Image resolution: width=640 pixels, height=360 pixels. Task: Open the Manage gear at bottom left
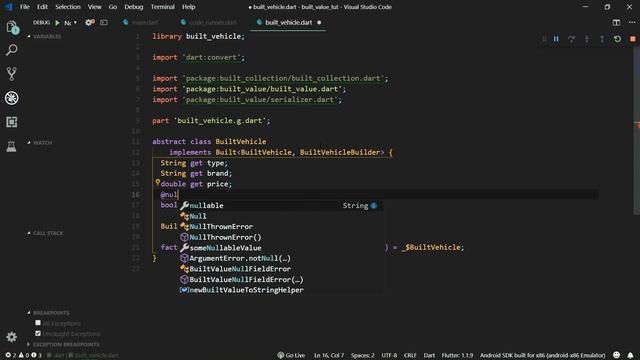(11, 337)
